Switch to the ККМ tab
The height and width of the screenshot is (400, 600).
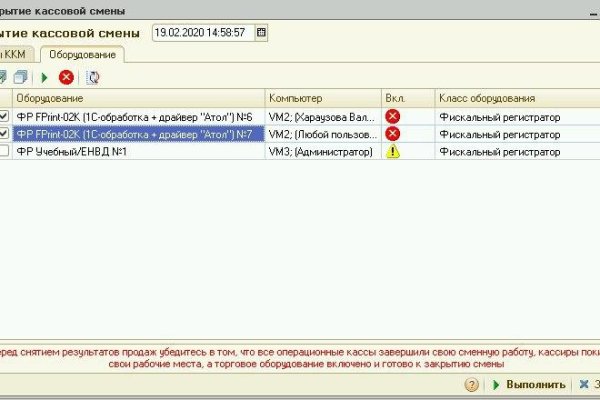click(x=18, y=54)
